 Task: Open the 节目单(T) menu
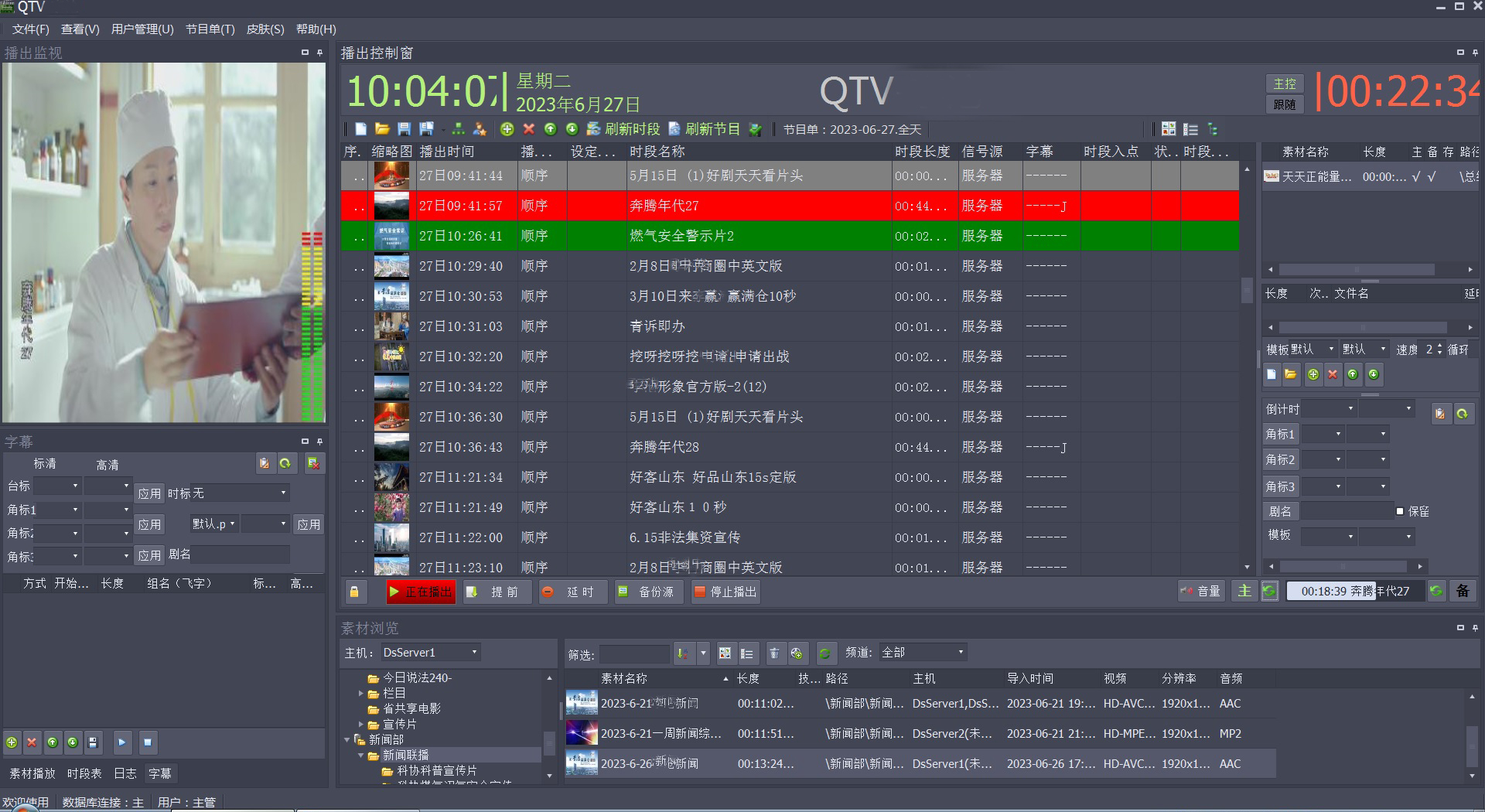pos(210,29)
